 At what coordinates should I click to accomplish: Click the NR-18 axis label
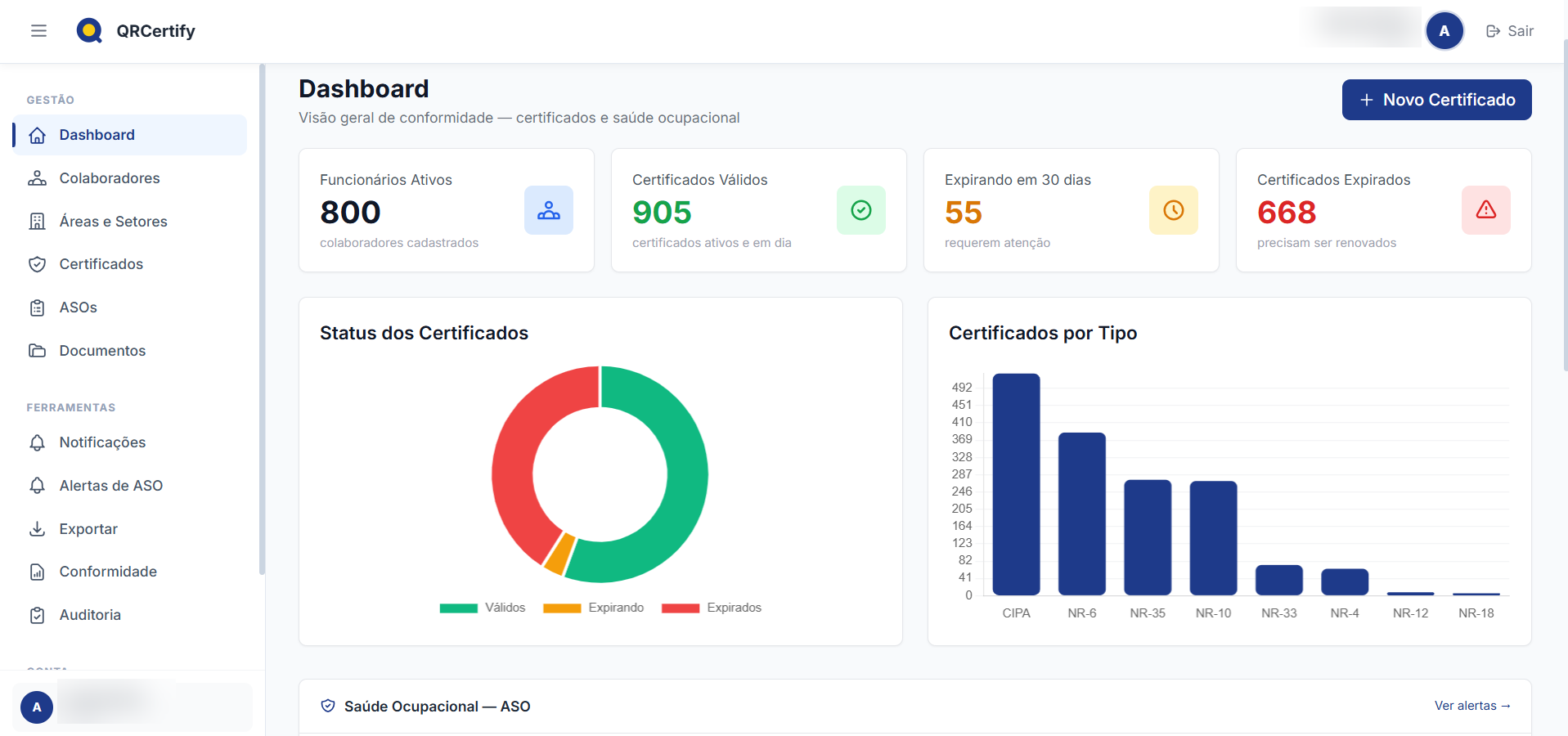tap(1476, 613)
